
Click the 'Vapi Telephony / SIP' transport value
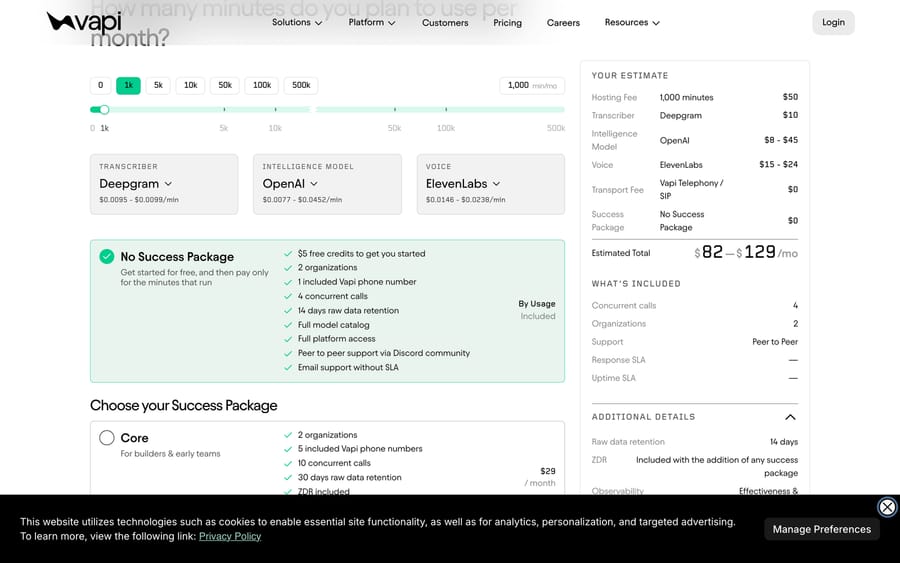[691, 189]
